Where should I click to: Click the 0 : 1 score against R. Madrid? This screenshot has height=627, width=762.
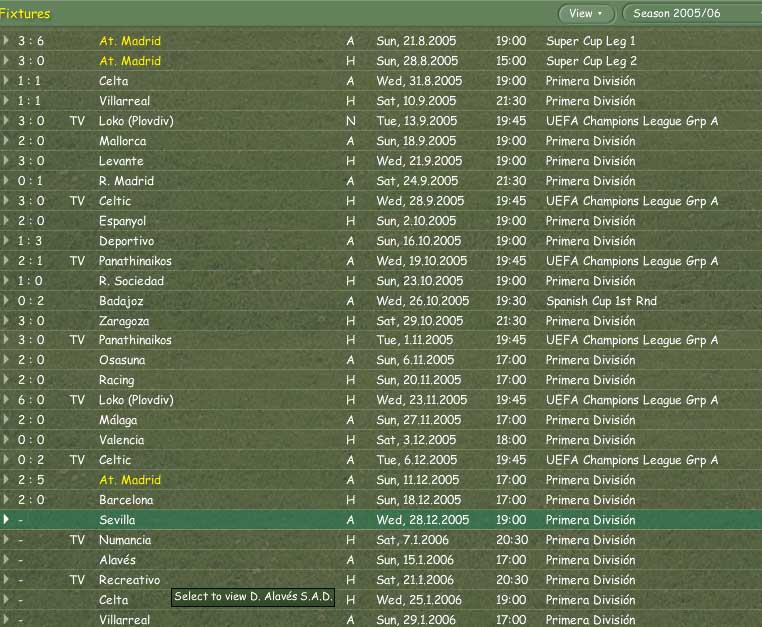pos(31,181)
